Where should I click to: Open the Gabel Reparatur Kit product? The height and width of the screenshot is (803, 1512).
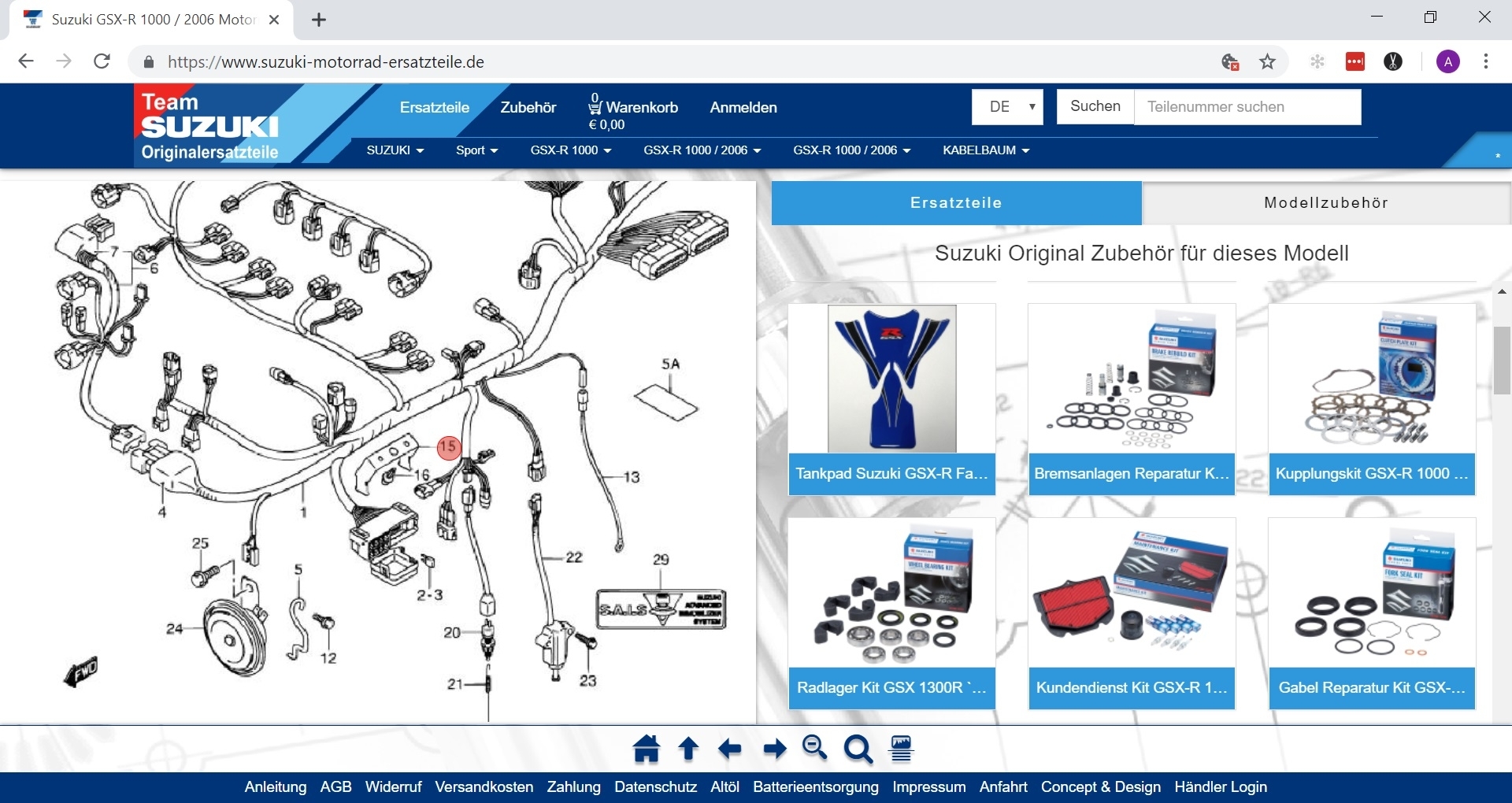(x=1372, y=613)
